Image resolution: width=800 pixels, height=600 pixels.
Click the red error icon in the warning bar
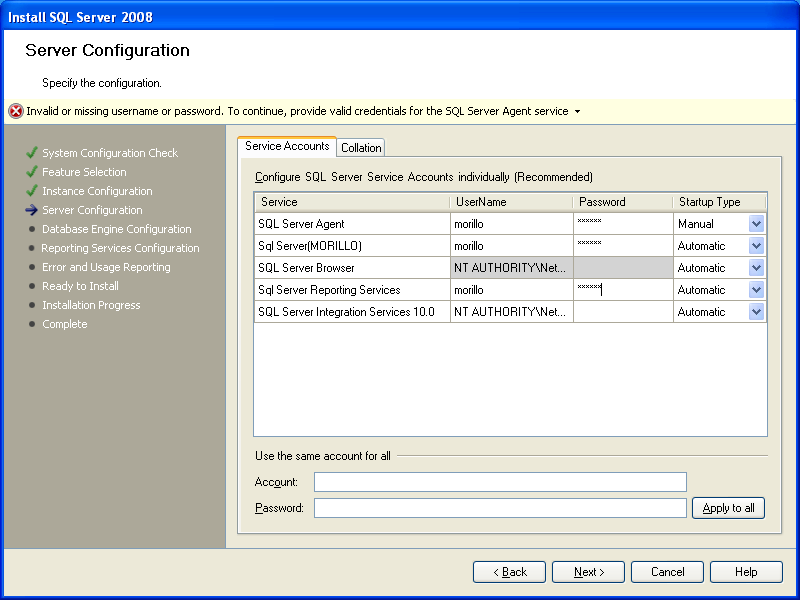coord(16,111)
